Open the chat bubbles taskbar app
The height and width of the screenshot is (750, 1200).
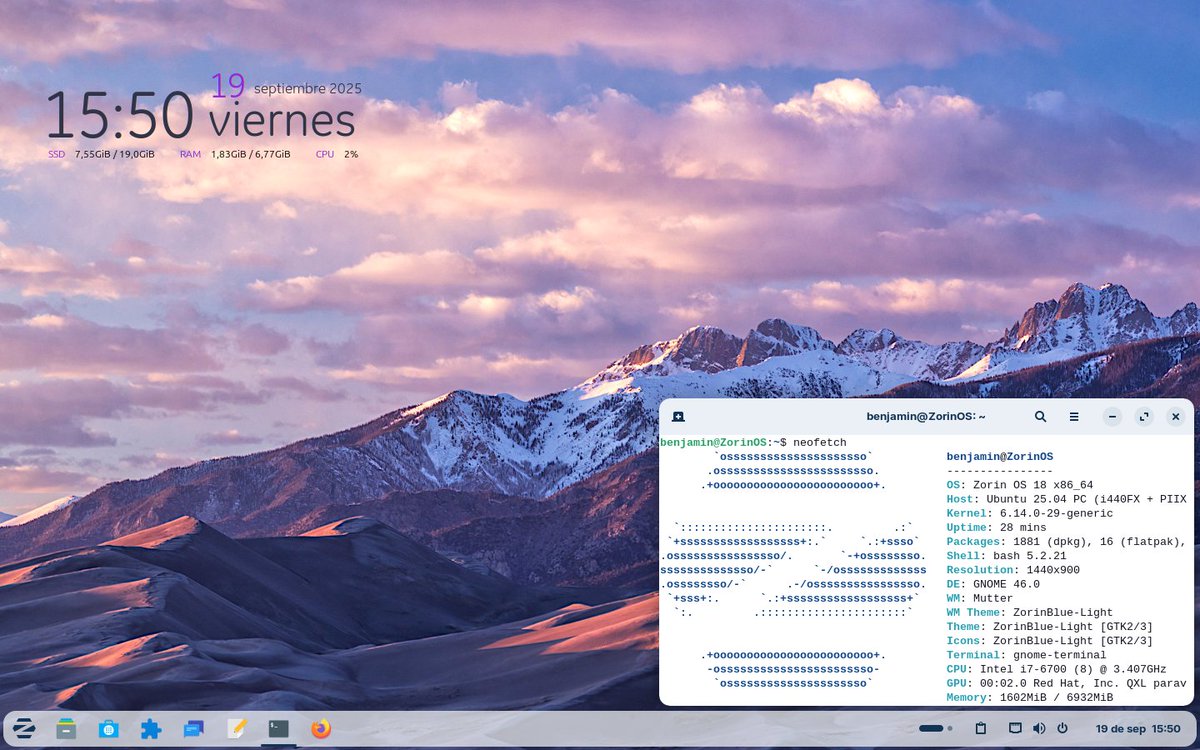193,728
